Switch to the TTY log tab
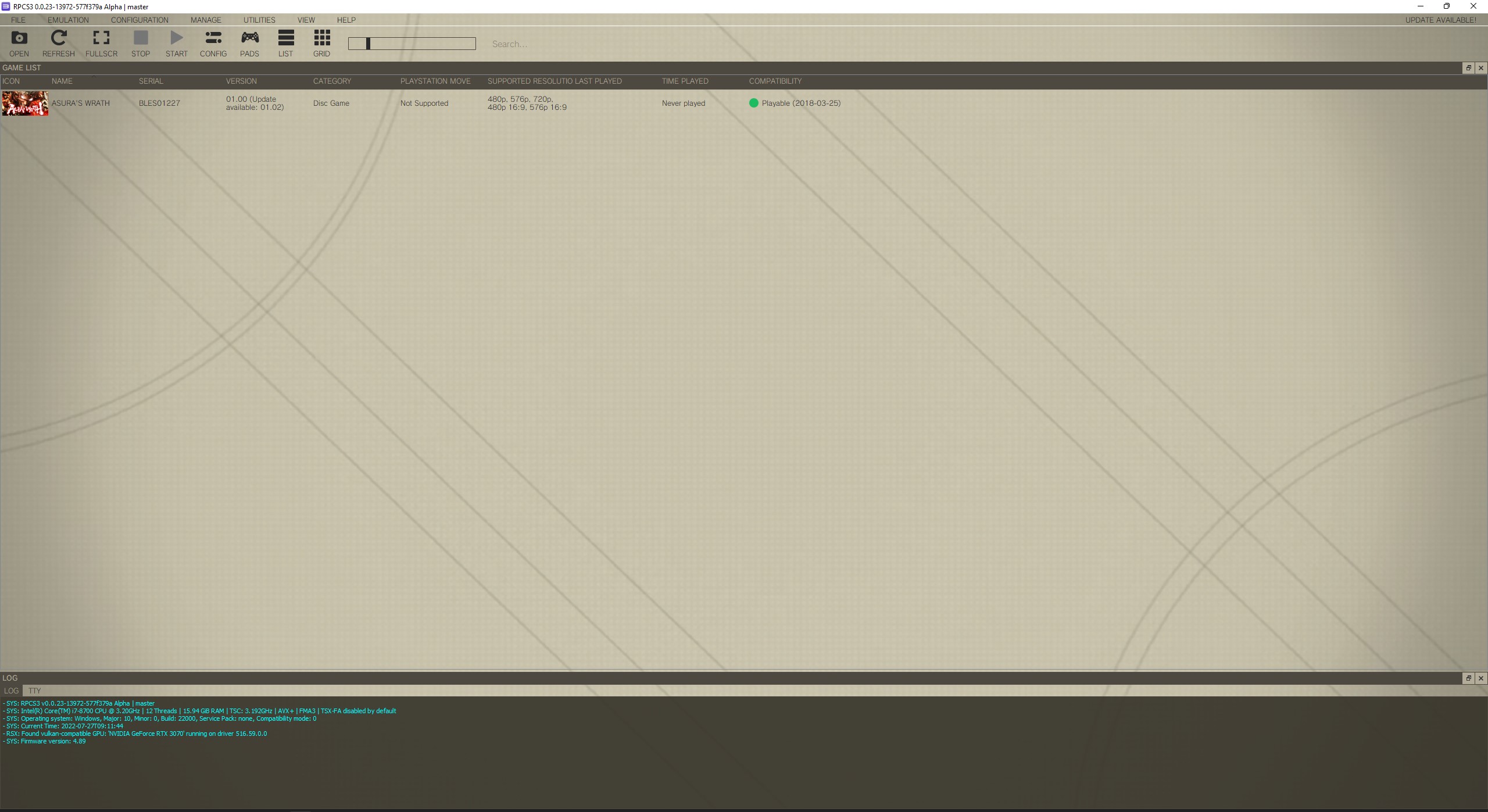Screen dimensions: 1488x812 pos(35,691)
